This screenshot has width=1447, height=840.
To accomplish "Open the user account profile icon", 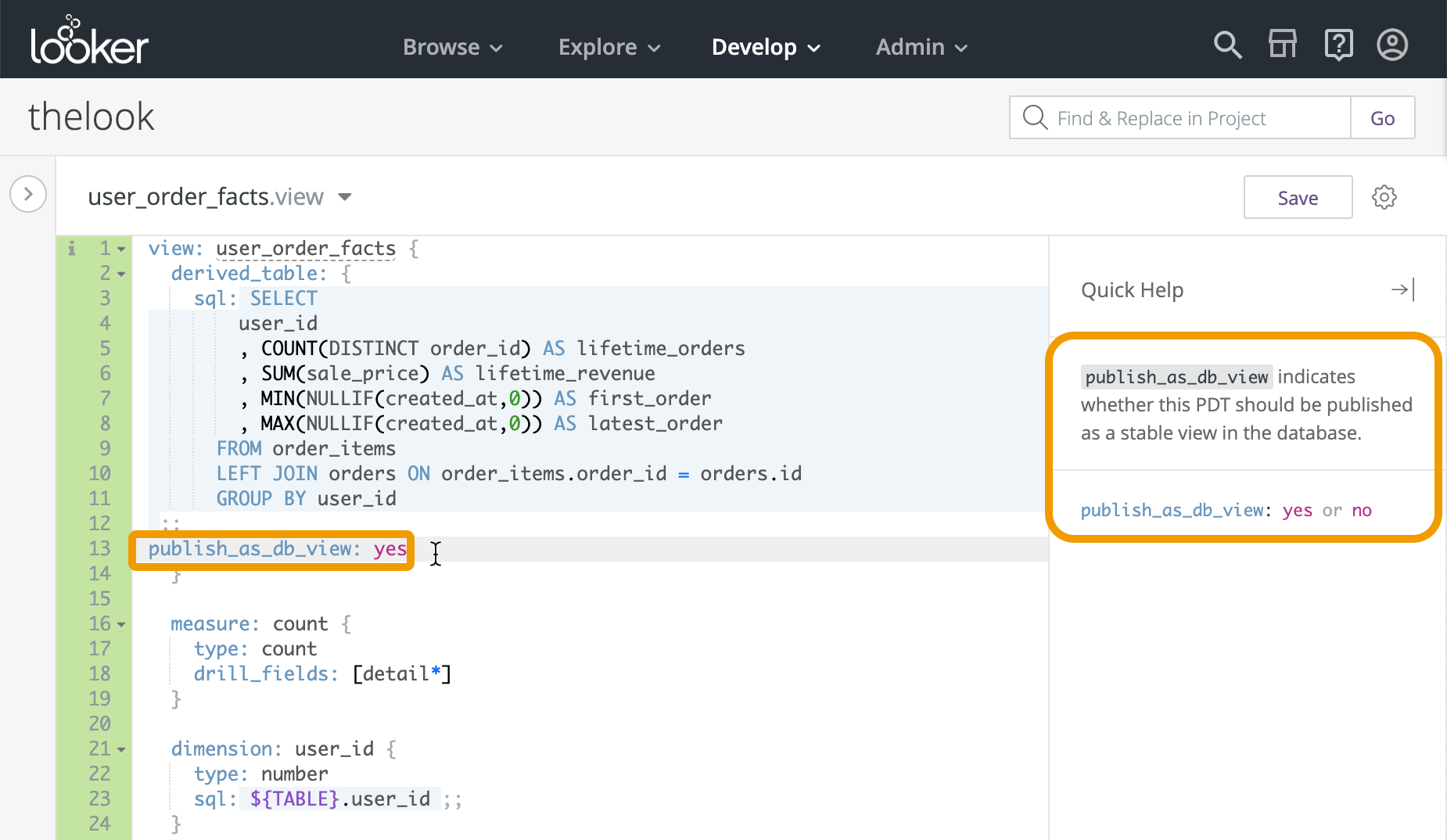I will coord(1392,45).
